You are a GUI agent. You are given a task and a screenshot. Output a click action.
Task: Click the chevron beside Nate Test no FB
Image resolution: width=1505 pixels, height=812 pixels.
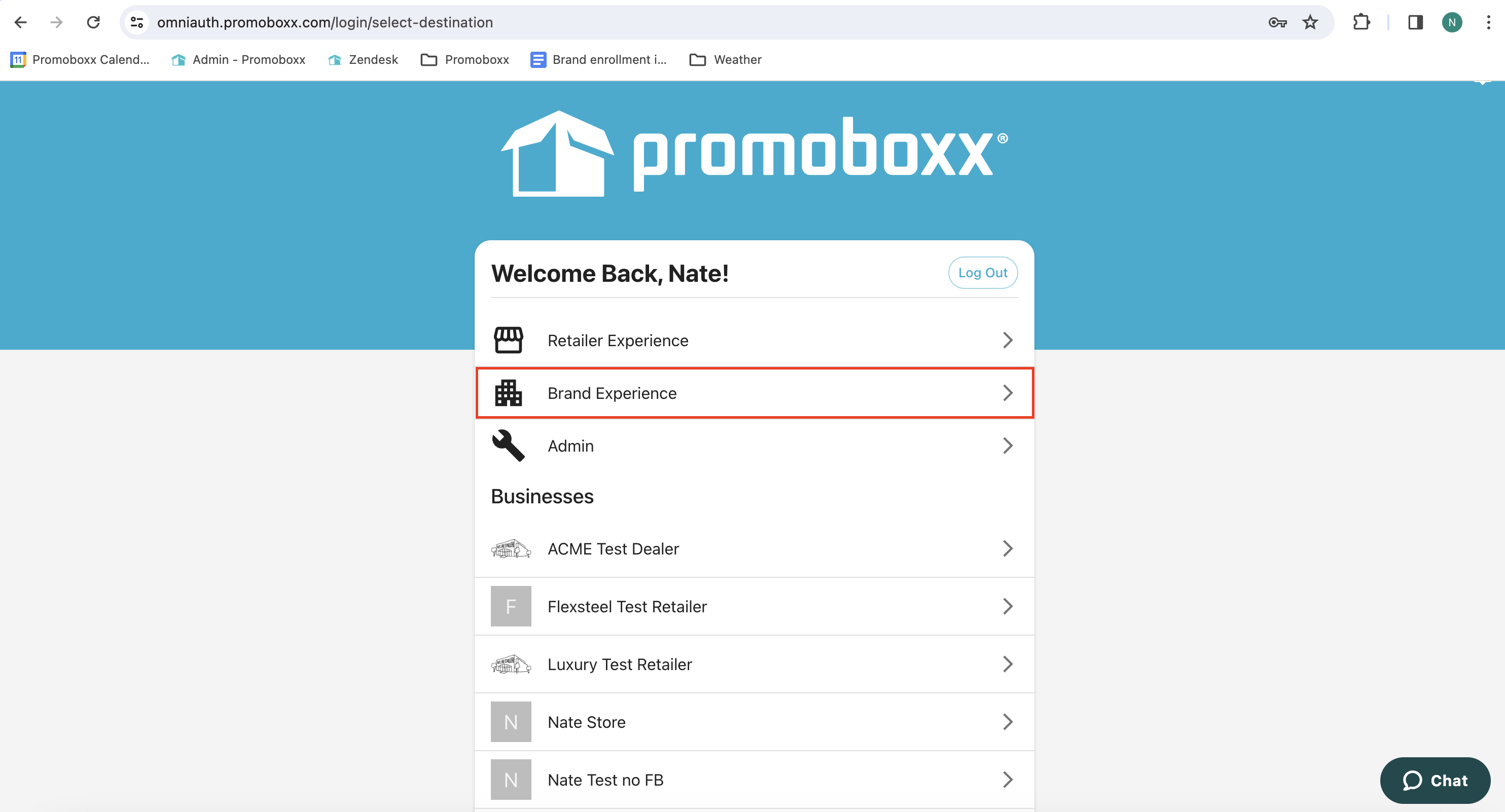(x=1008, y=780)
